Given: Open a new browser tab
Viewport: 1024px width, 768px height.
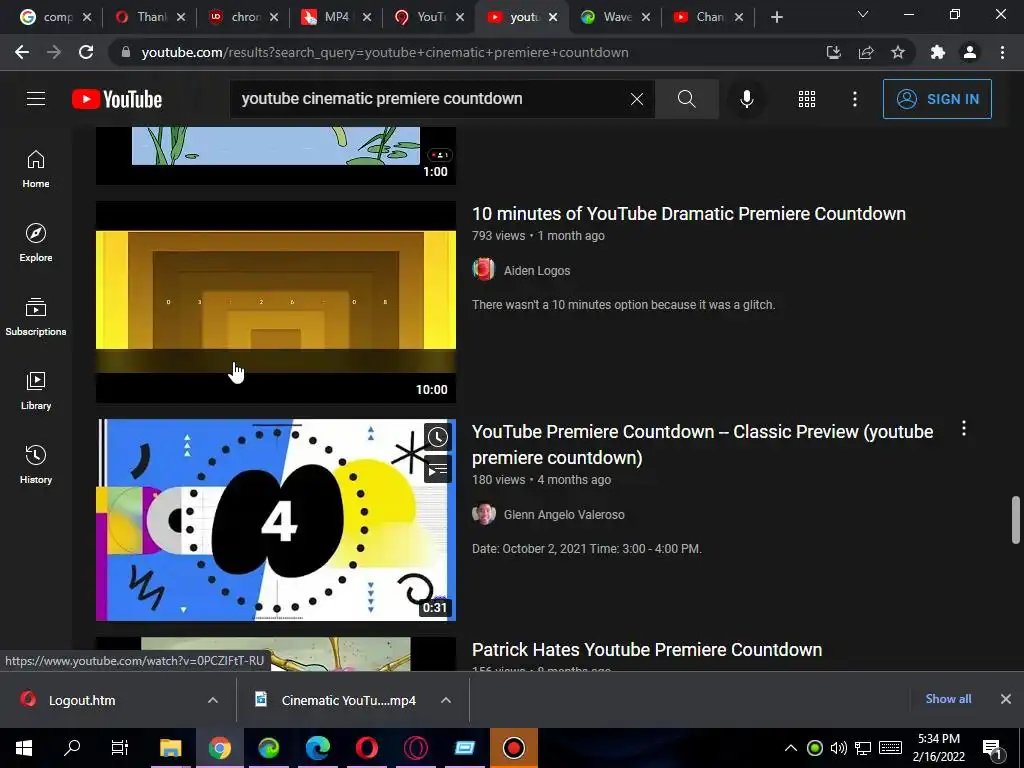Looking at the screenshot, I should point(776,17).
